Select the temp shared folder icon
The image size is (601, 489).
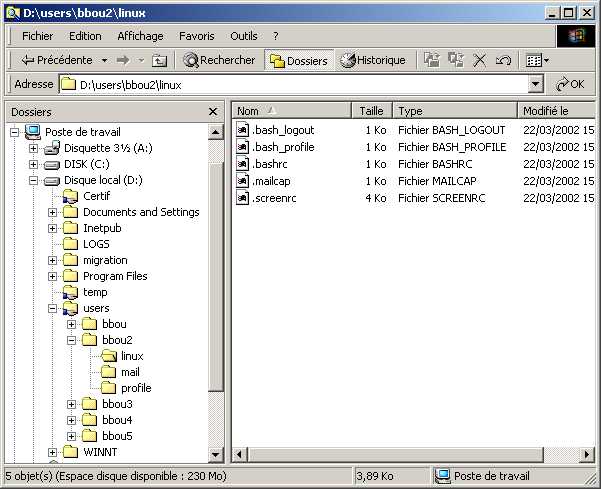pyautogui.click(x=71, y=292)
